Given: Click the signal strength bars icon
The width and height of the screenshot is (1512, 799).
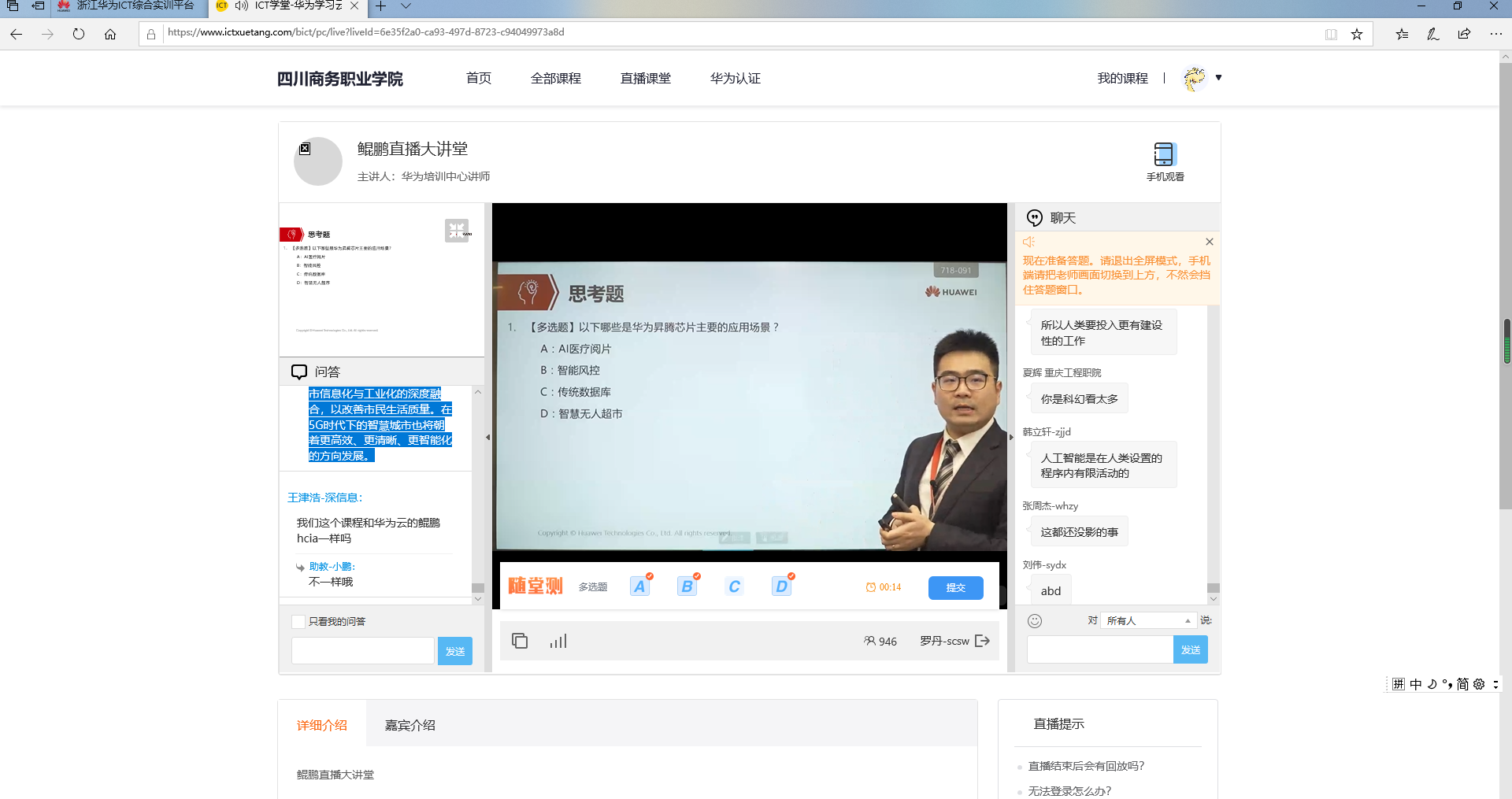Looking at the screenshot, I should click(x=558, y=642).
